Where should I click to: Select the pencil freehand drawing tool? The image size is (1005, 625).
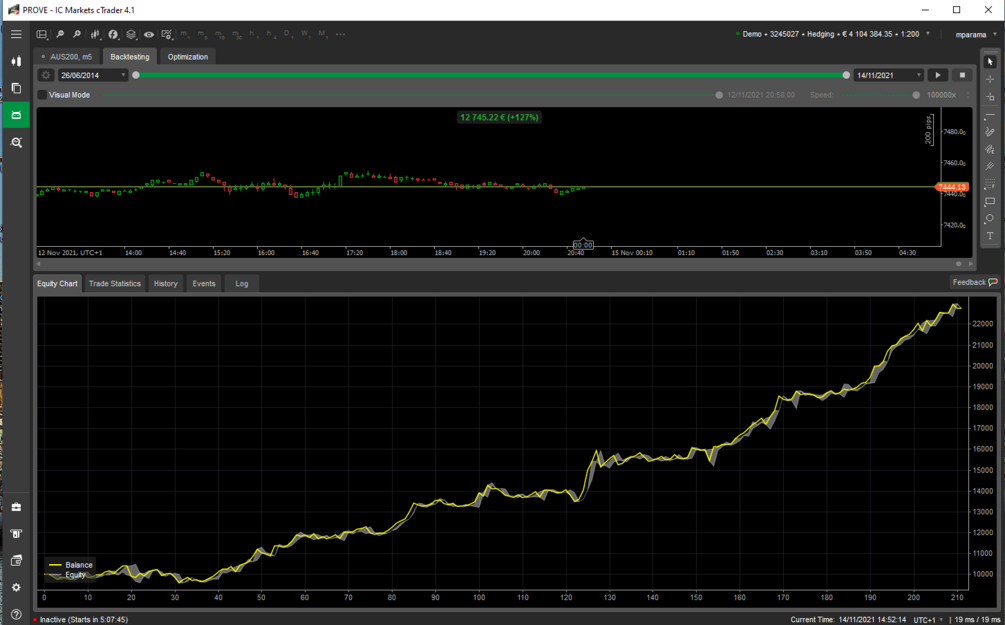point(990,131)
